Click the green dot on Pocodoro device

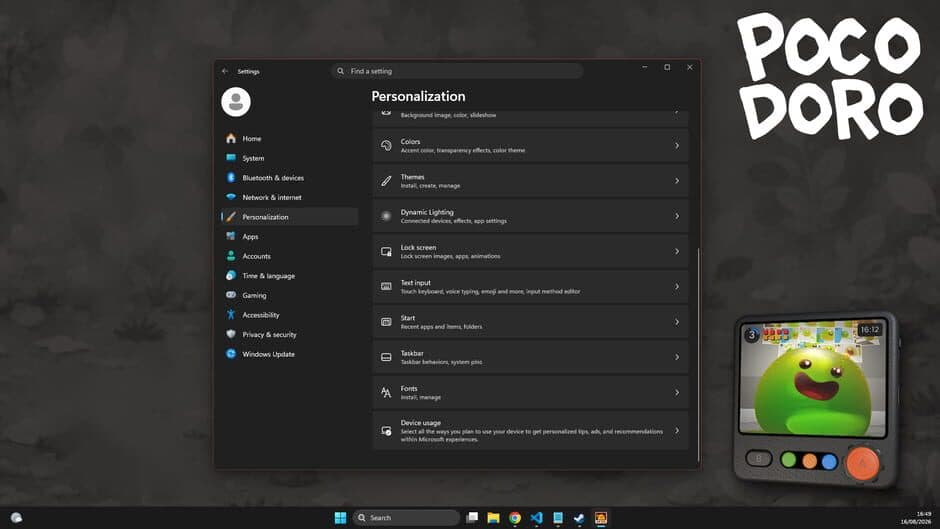(789, 461)
